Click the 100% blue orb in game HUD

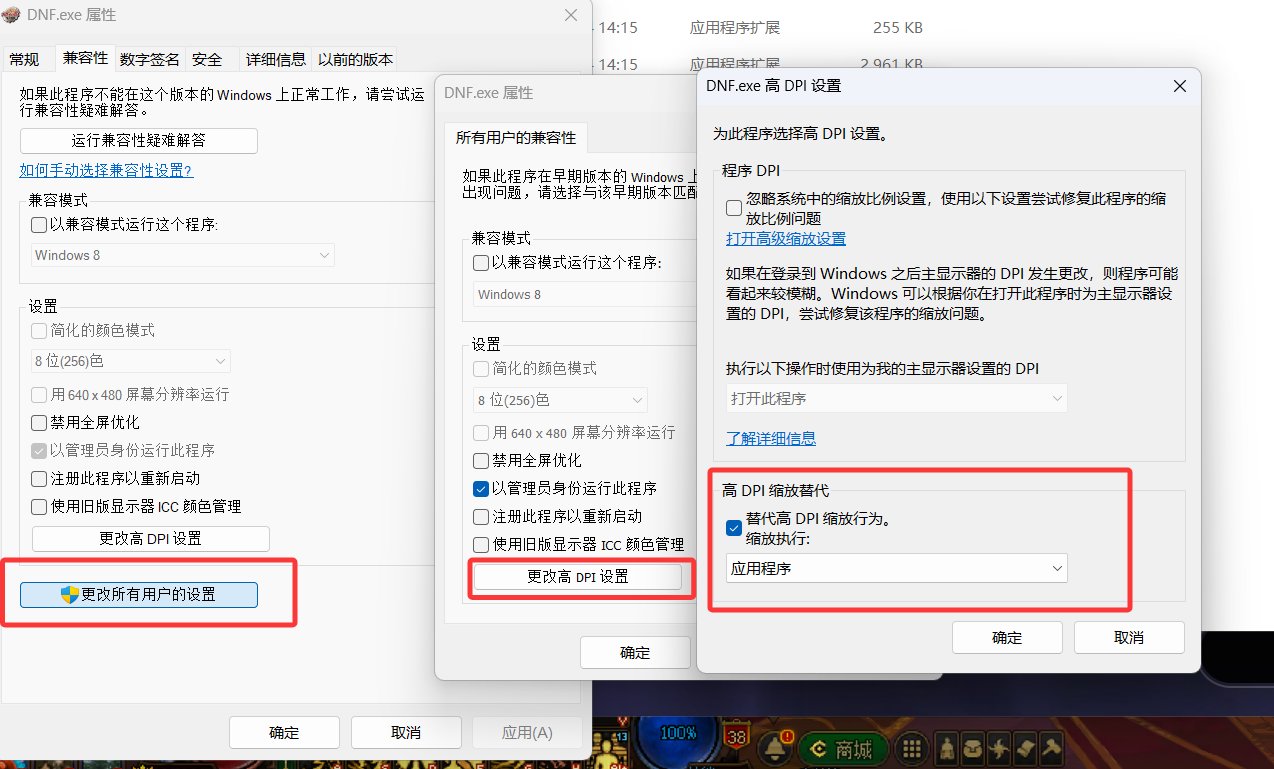tap(678, 734)
